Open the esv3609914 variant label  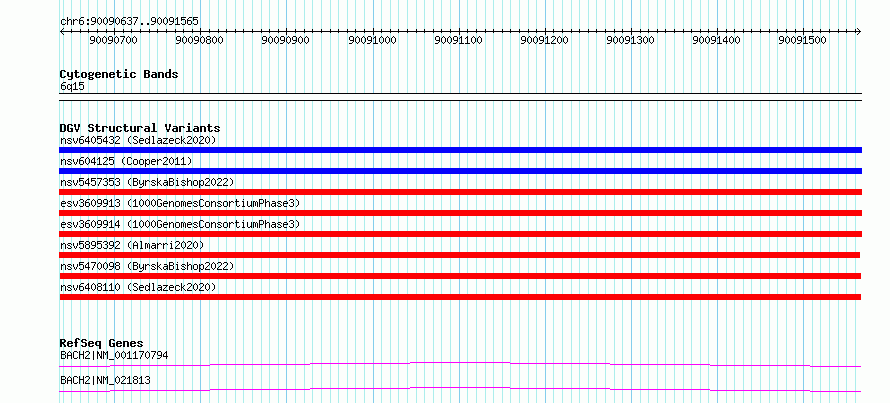click(x=180, y=224)
